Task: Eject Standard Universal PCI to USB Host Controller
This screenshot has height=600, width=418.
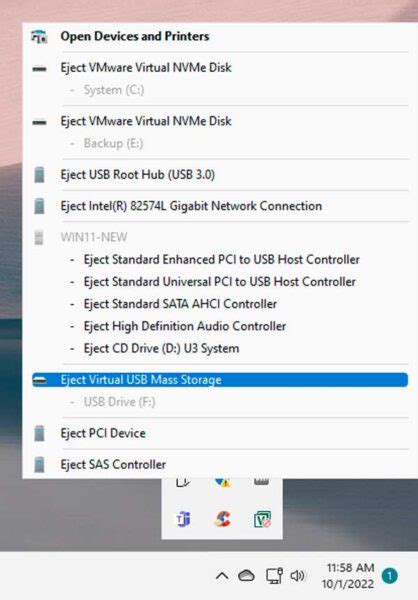Action: click(x=219, y=282)
